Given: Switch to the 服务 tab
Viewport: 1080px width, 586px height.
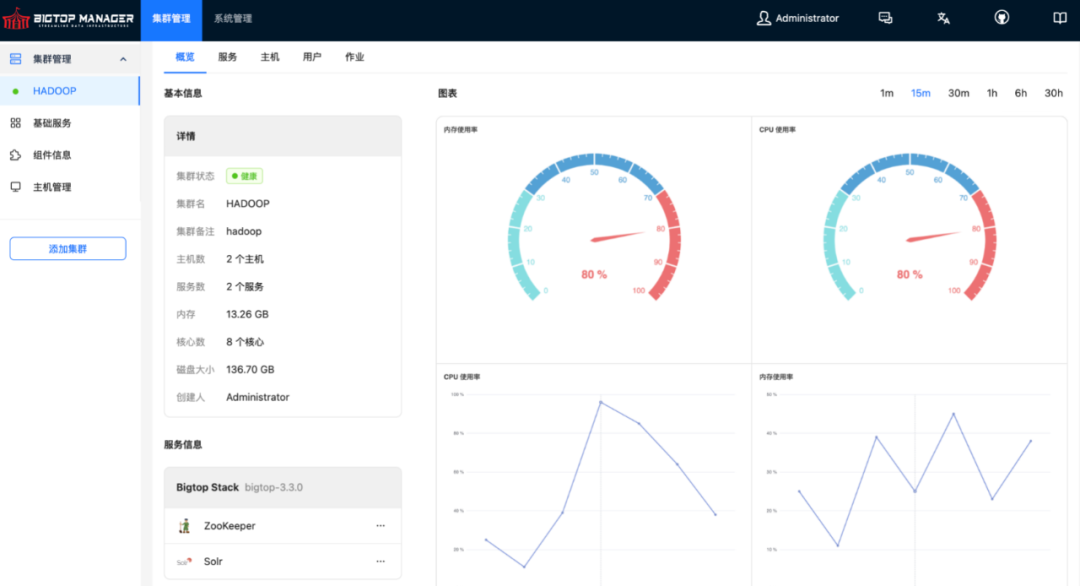Looking at the screenshot, I should [227, 57].
